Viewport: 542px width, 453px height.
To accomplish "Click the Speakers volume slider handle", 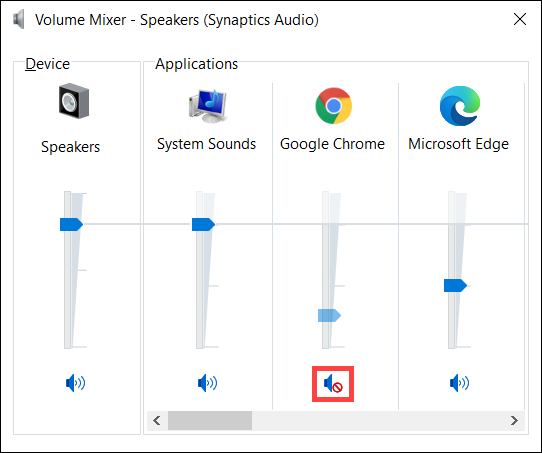I will point(72,224).
